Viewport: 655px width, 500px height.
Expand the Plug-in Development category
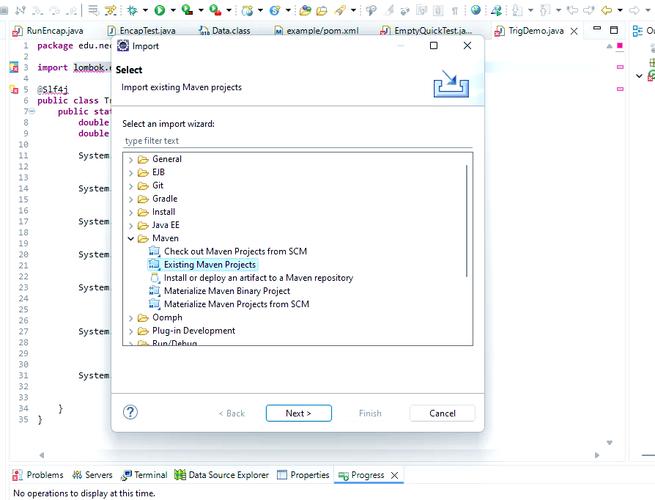point(130,331)
